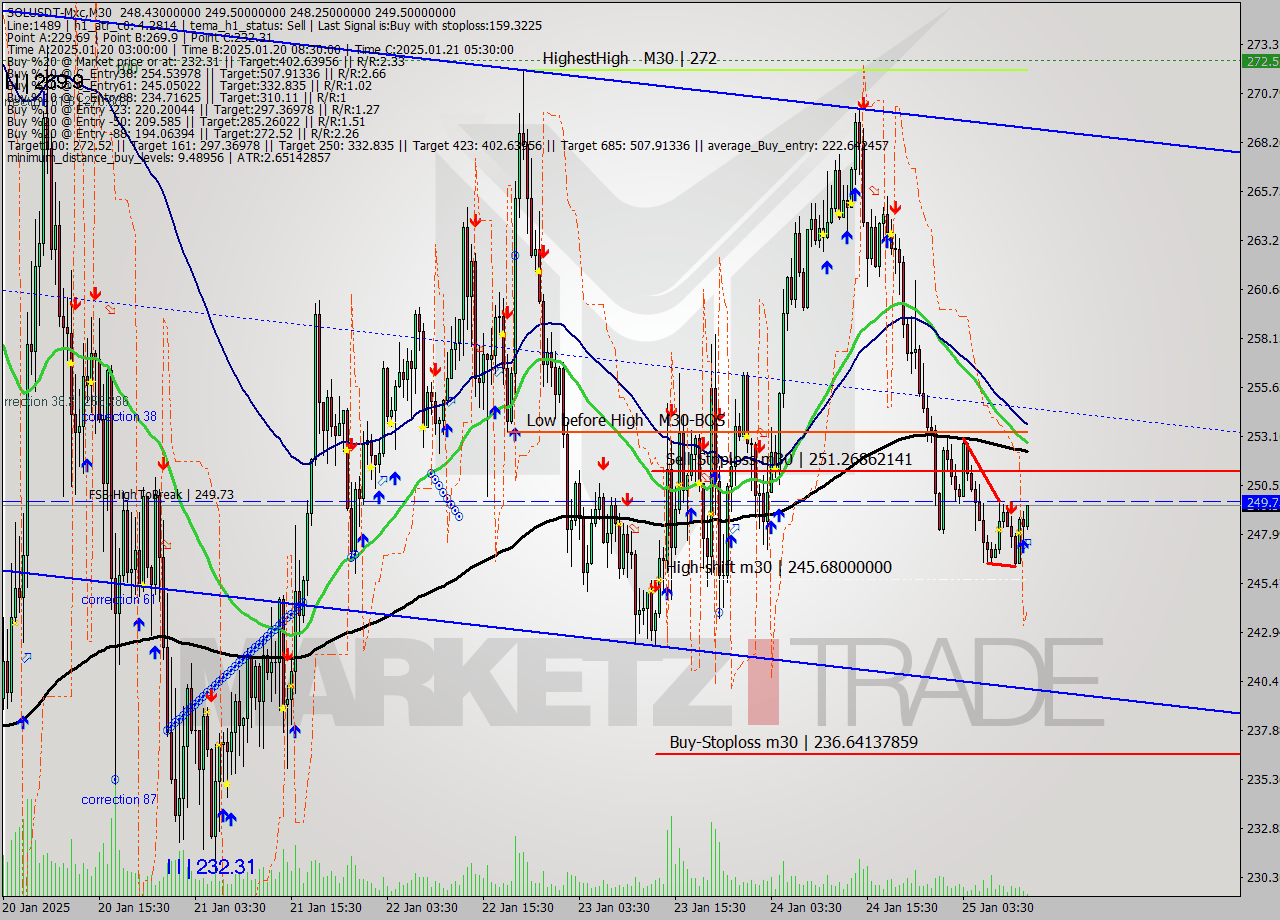The image size is (1280, 920).
Task: Click the 232.31 low point label
Action: [212, 867]
